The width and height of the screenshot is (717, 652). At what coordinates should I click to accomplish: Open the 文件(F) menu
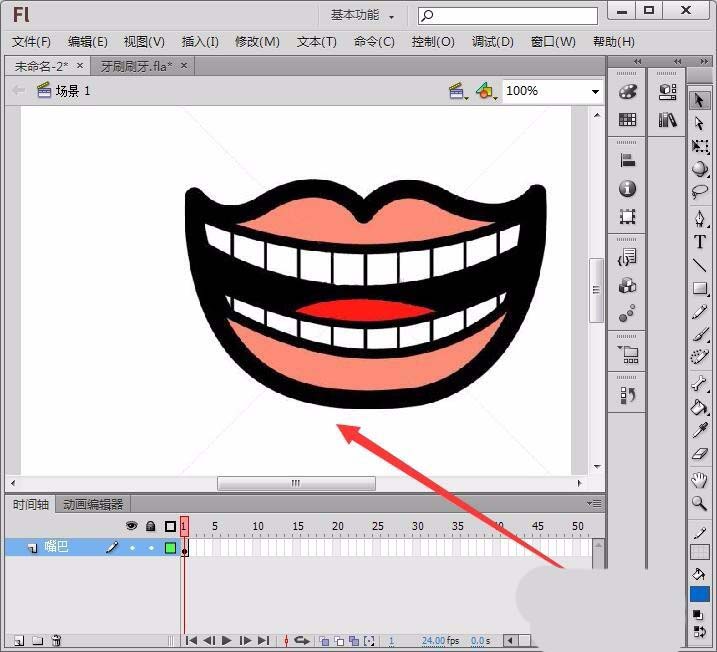31,42
